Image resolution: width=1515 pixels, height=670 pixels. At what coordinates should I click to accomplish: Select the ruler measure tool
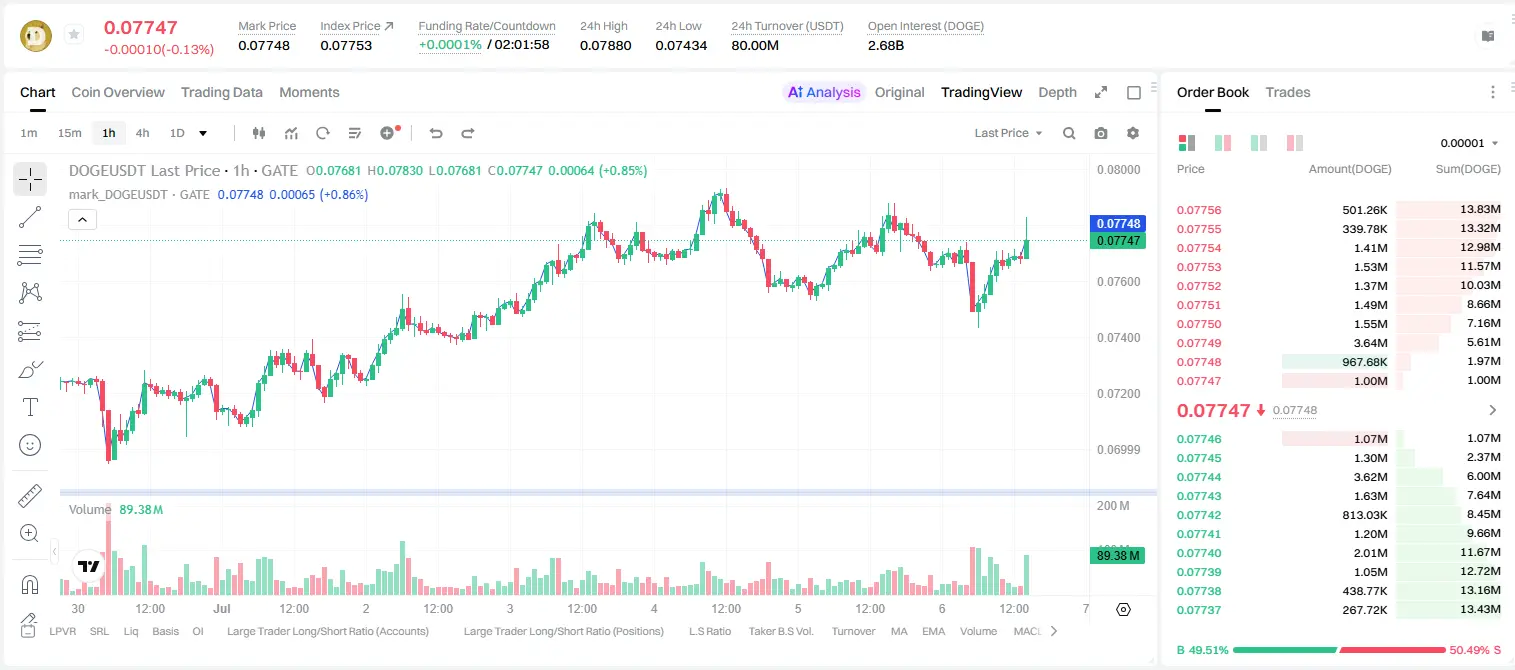30,496
